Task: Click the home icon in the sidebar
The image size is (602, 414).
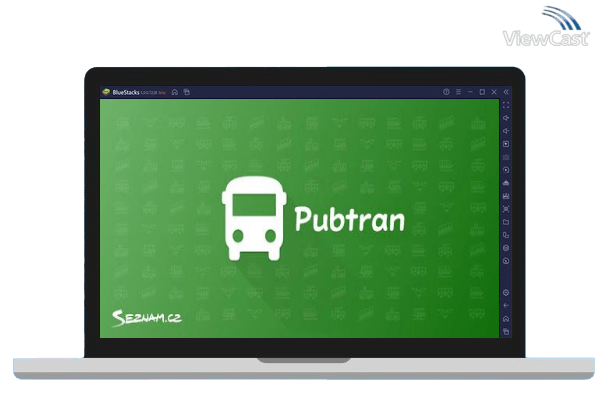Action: click(506, 319)
